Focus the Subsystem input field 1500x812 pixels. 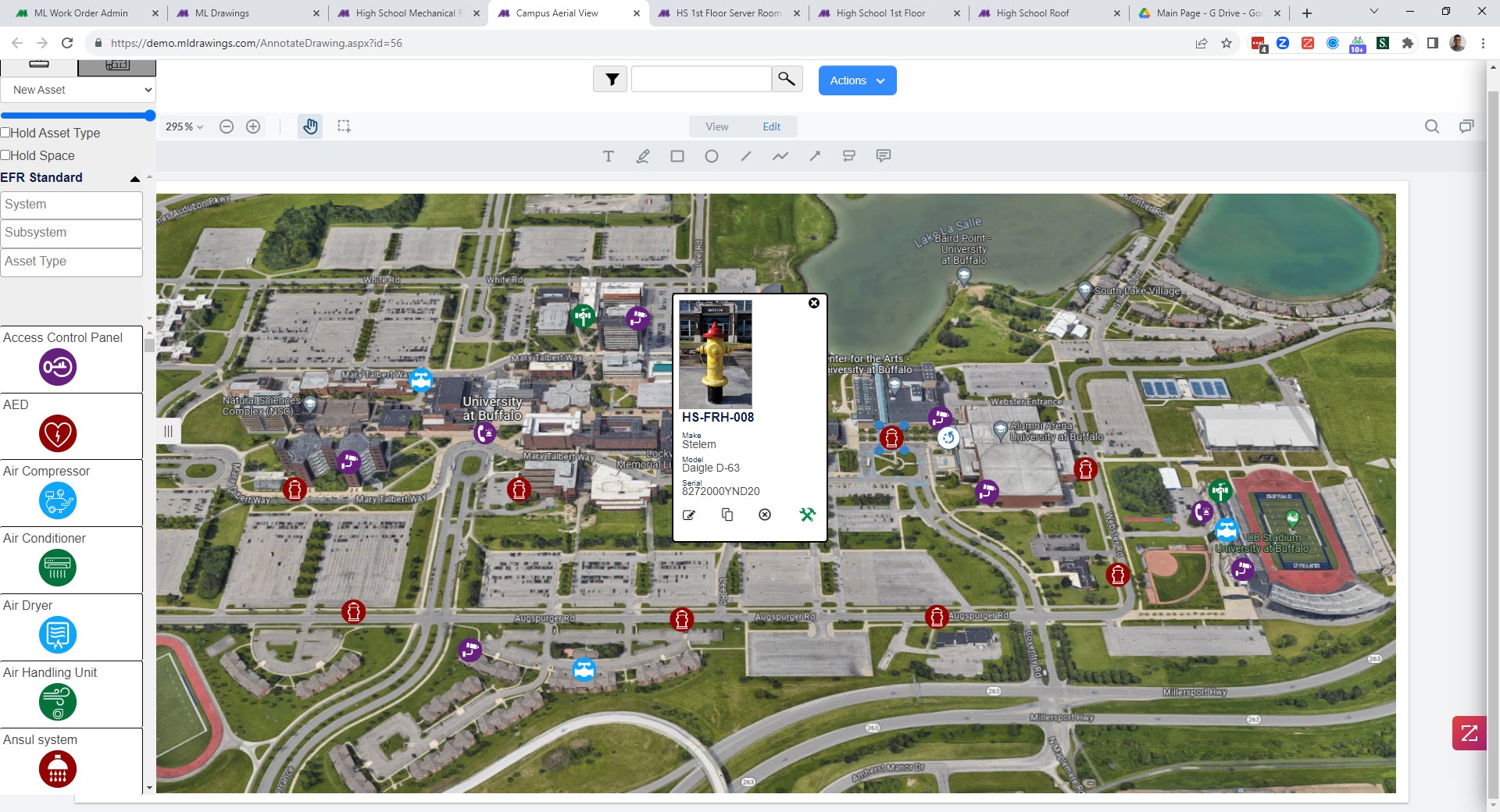(71, 233)
